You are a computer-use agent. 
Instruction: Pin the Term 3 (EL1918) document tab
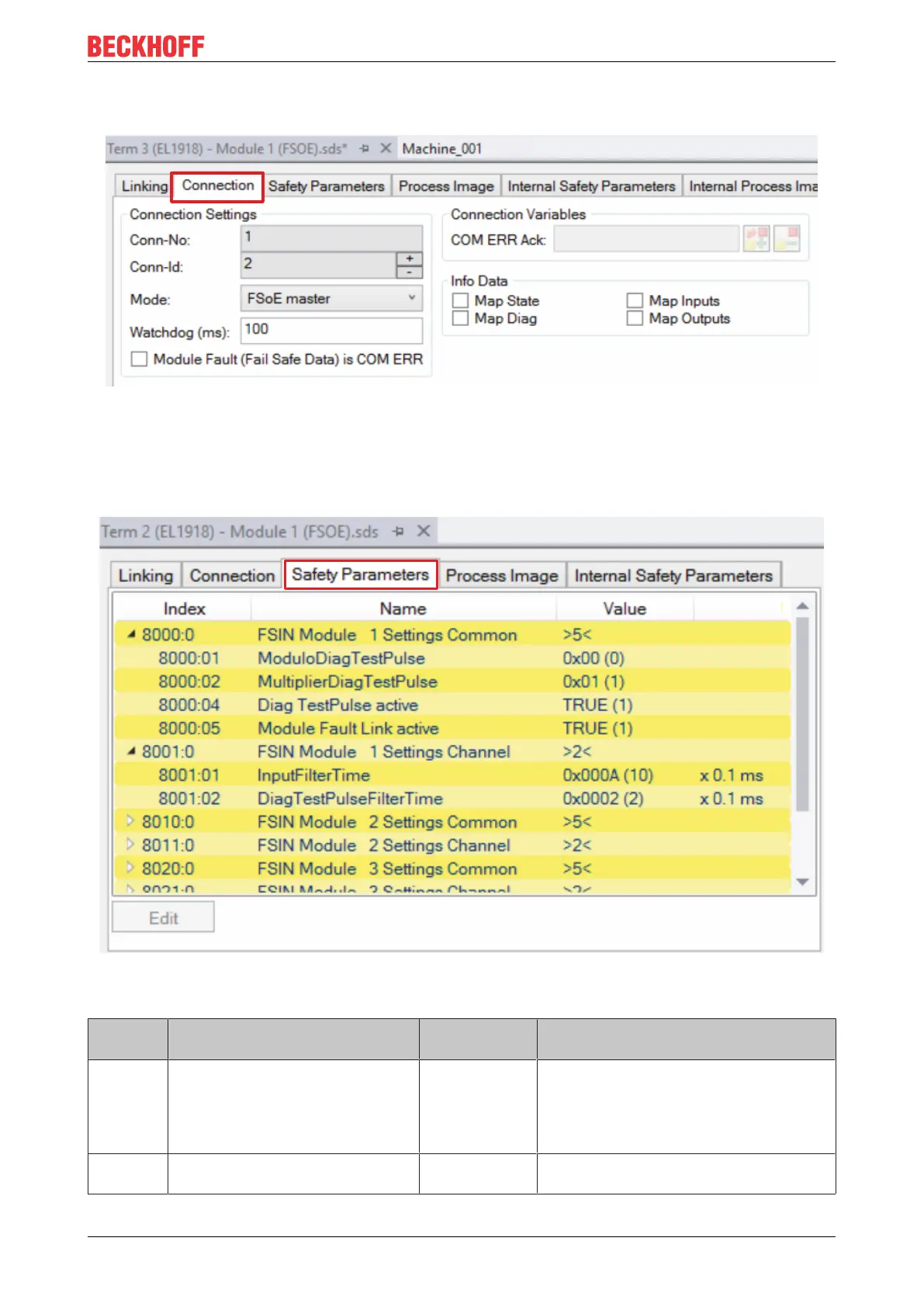point(365,148)
